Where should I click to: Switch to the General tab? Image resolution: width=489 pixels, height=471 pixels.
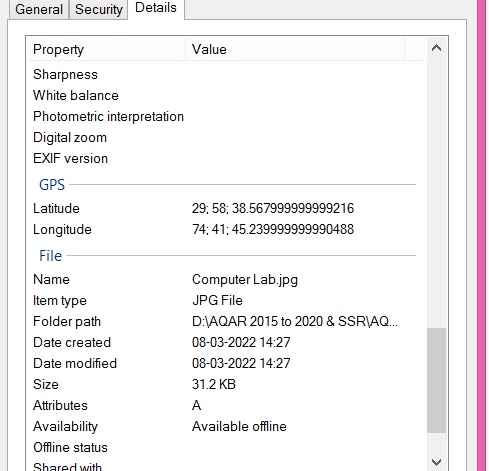[39, 9]
